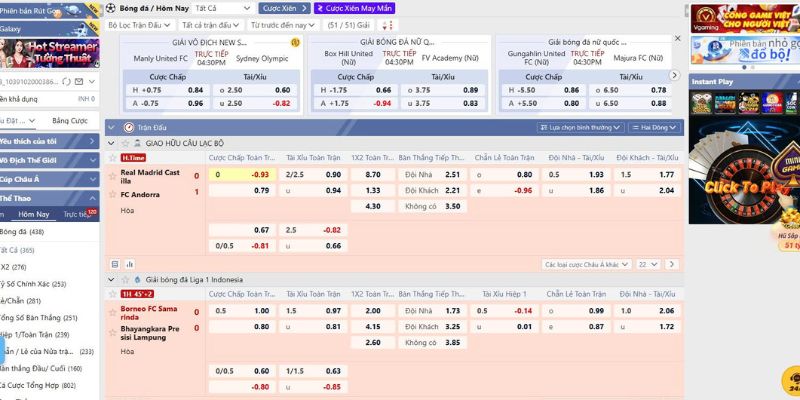
Task: Click the (51 / 51) Giải button
Action: 348,25
